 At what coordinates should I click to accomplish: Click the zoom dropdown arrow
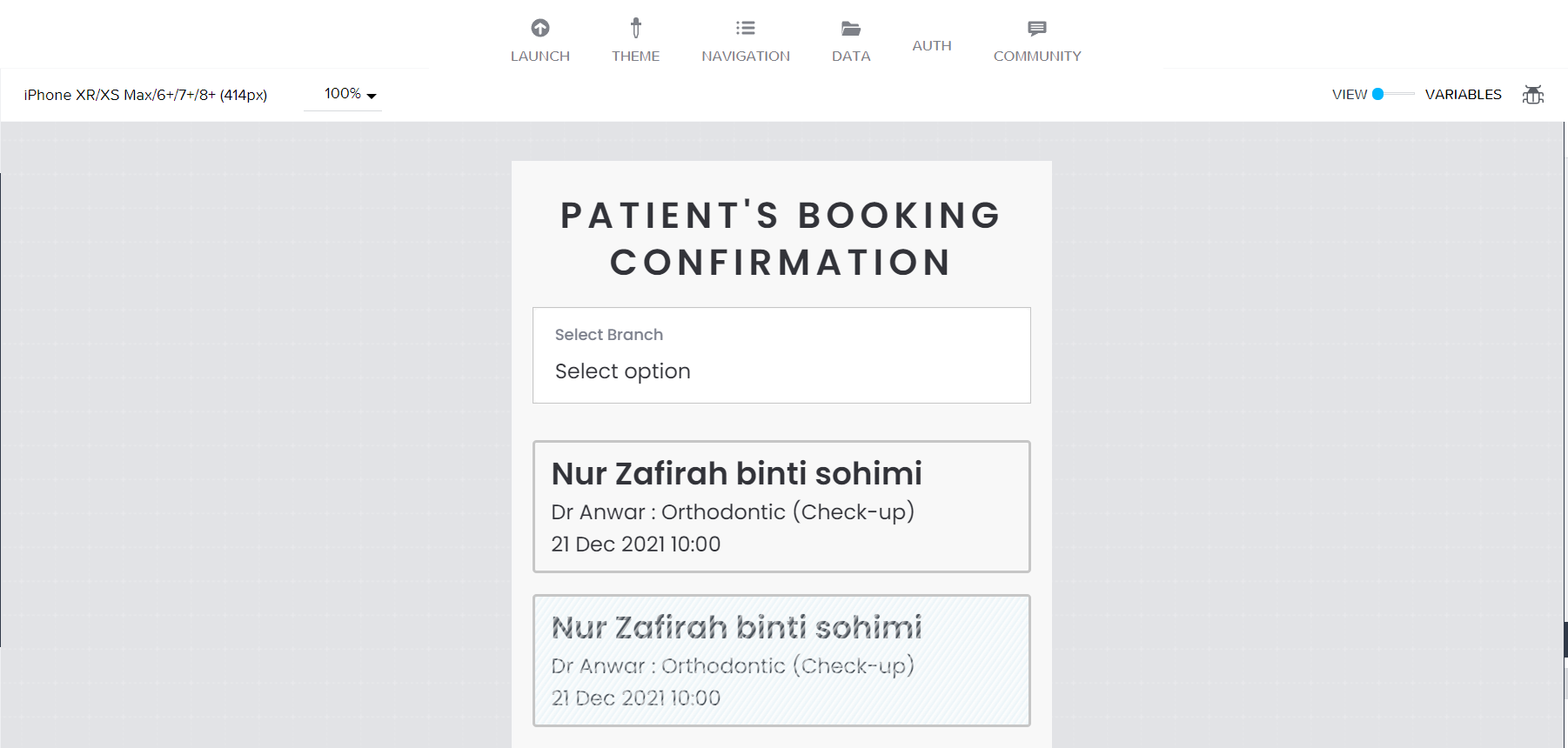(x=372, y=96)
